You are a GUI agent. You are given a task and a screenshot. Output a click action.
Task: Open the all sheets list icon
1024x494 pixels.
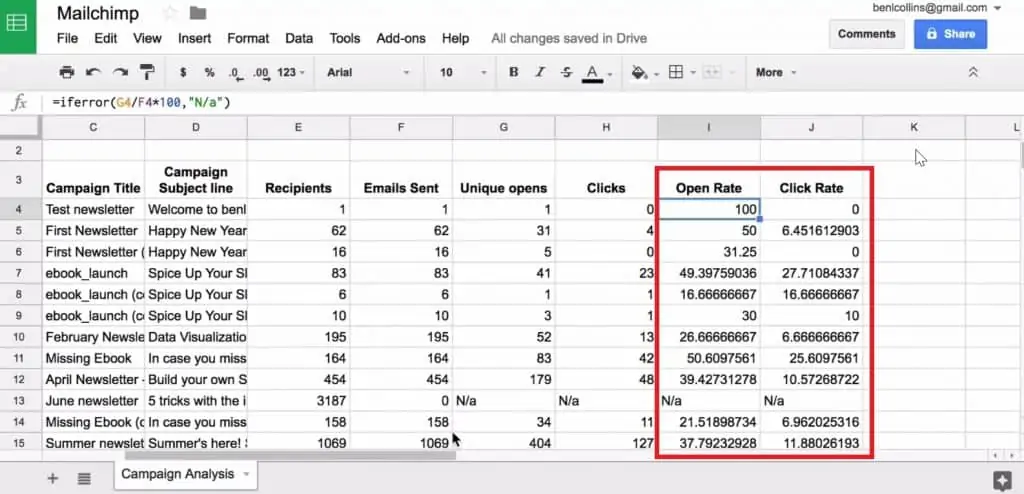(x=84, y=478)
